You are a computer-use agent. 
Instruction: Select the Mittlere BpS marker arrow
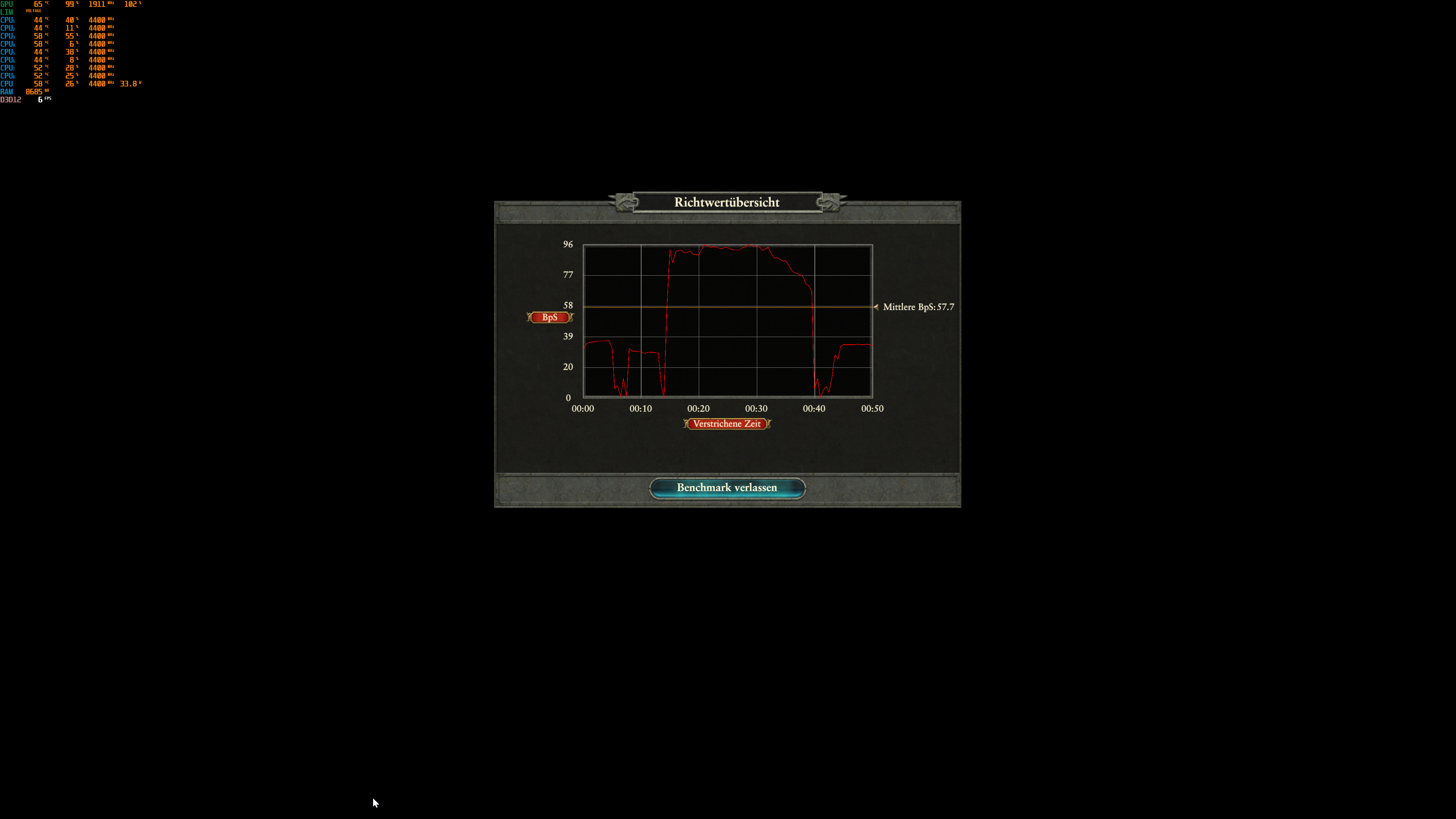tap(876, 307)
